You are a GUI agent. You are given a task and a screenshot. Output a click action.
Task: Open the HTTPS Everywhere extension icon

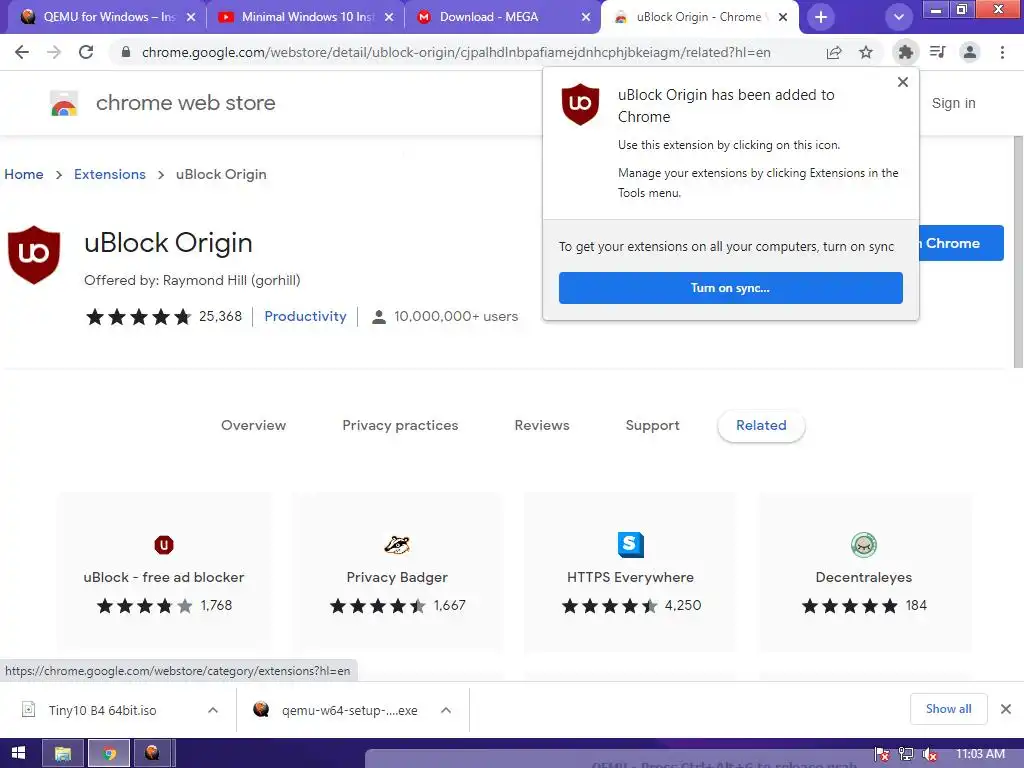point(630,545)
